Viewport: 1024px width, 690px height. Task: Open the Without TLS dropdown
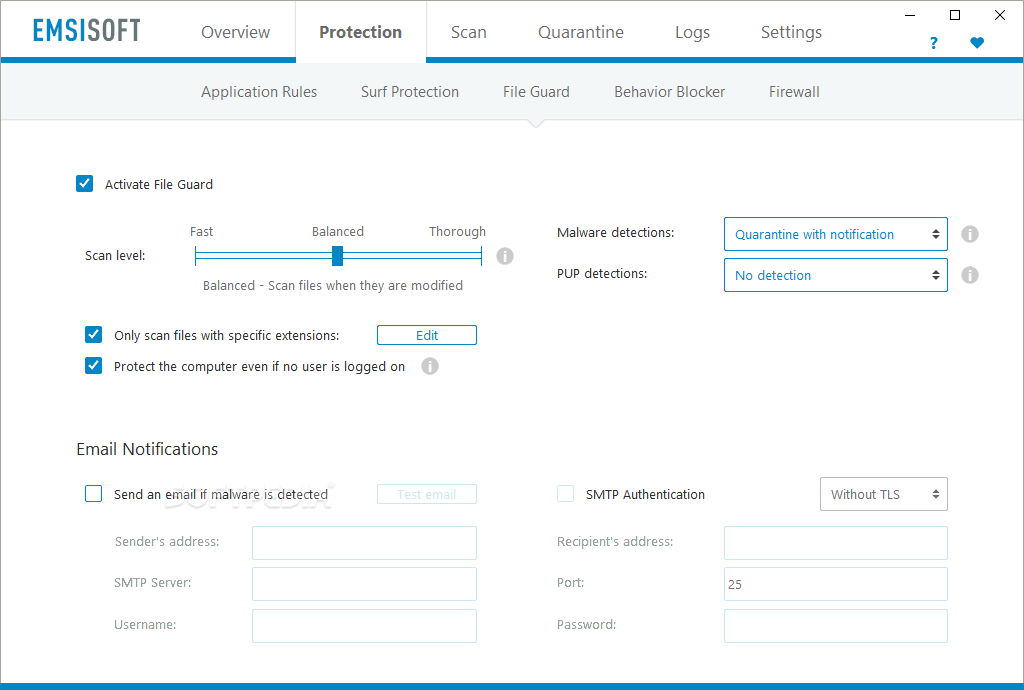[884, 494]
